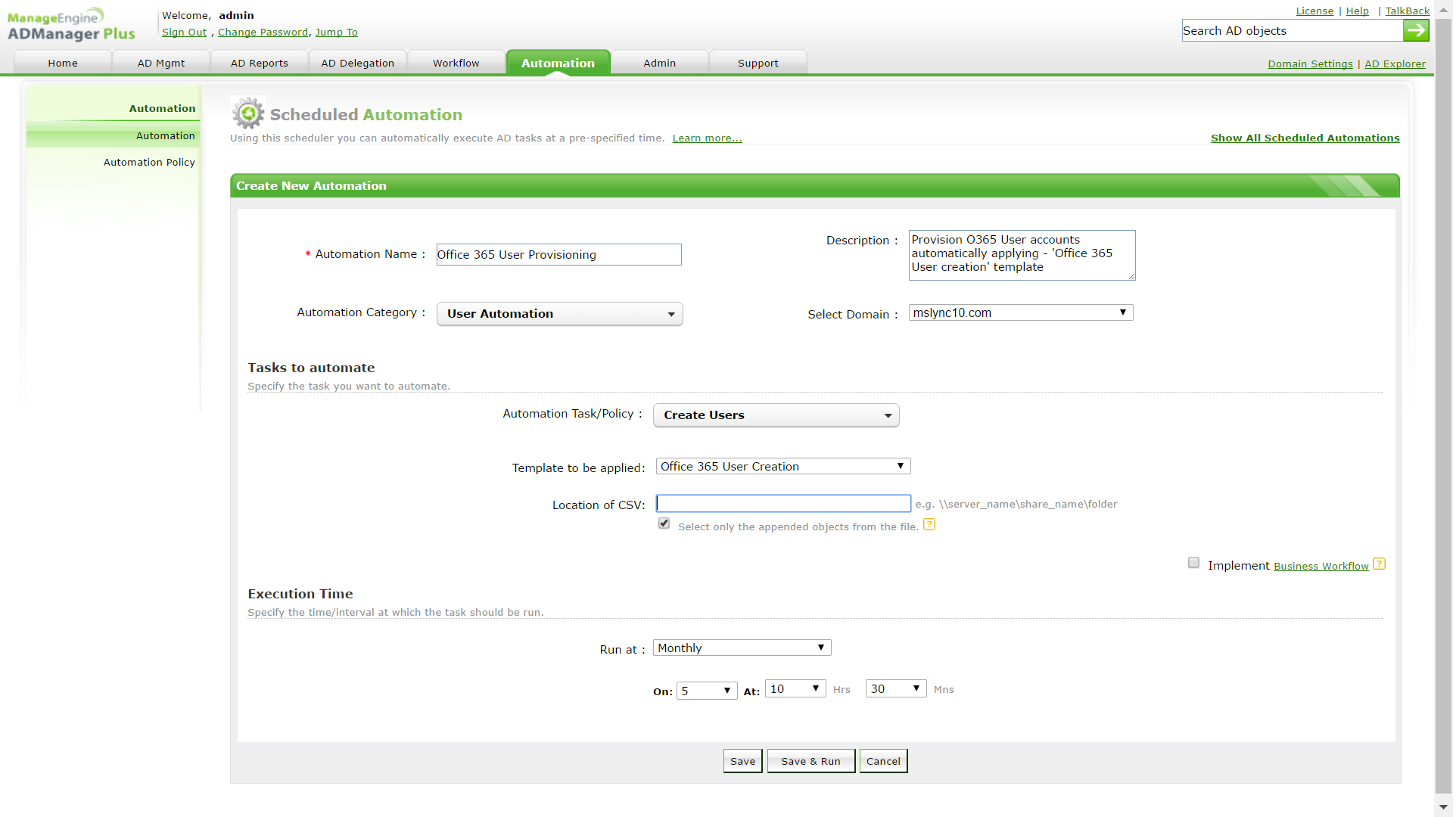This screenshot has height=817, width=1456.
Task: Expand the Automation Category dropdown
Action: coord(561,314)
